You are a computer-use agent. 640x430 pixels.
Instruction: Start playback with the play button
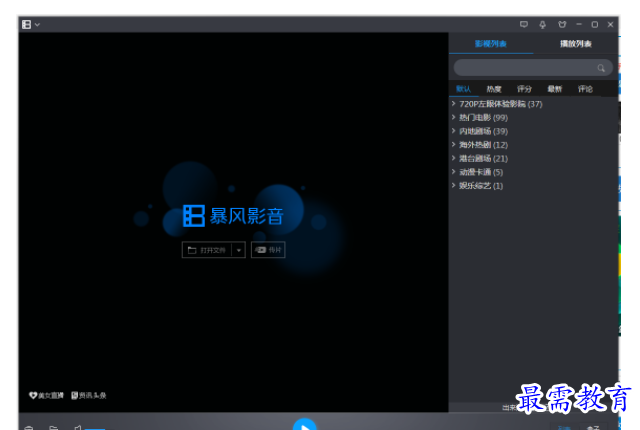304,425
